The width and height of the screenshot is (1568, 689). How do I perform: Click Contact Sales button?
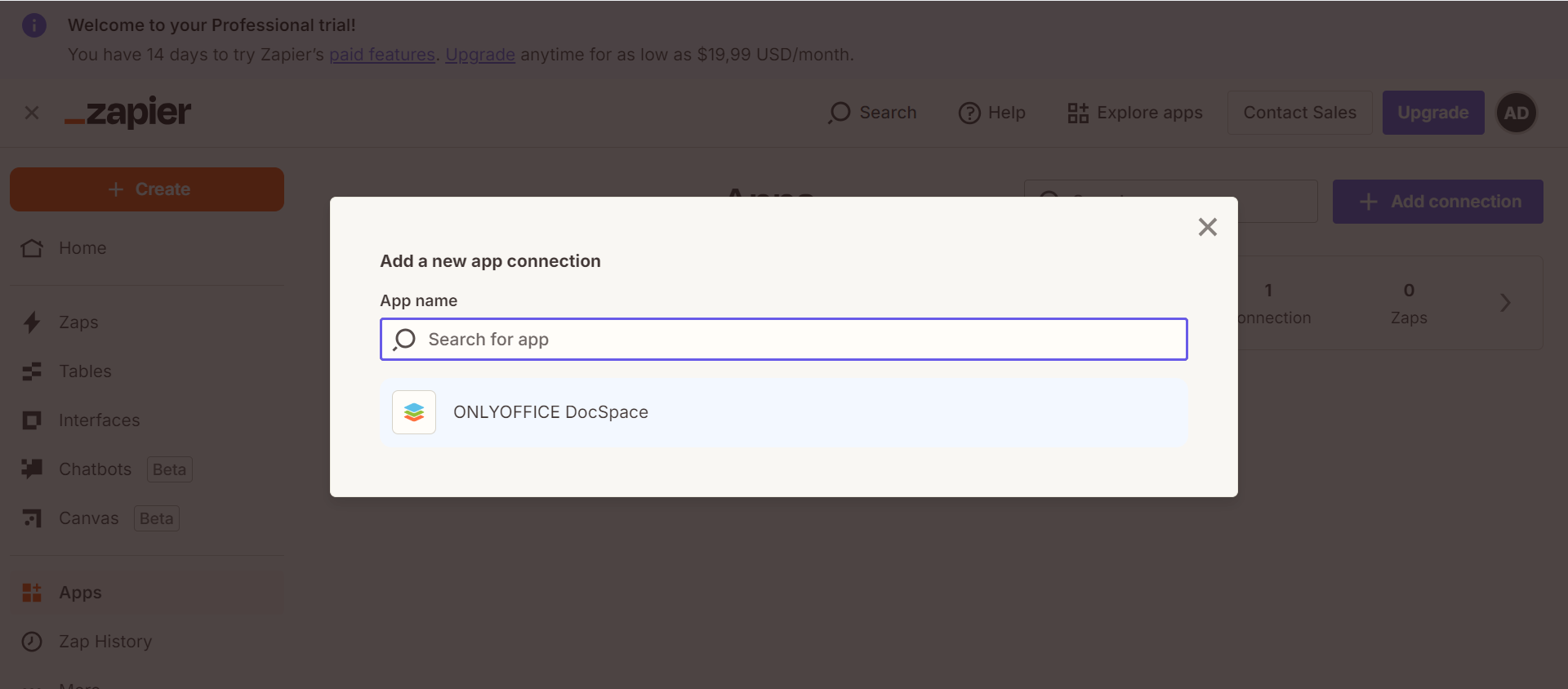(1299, 113)
